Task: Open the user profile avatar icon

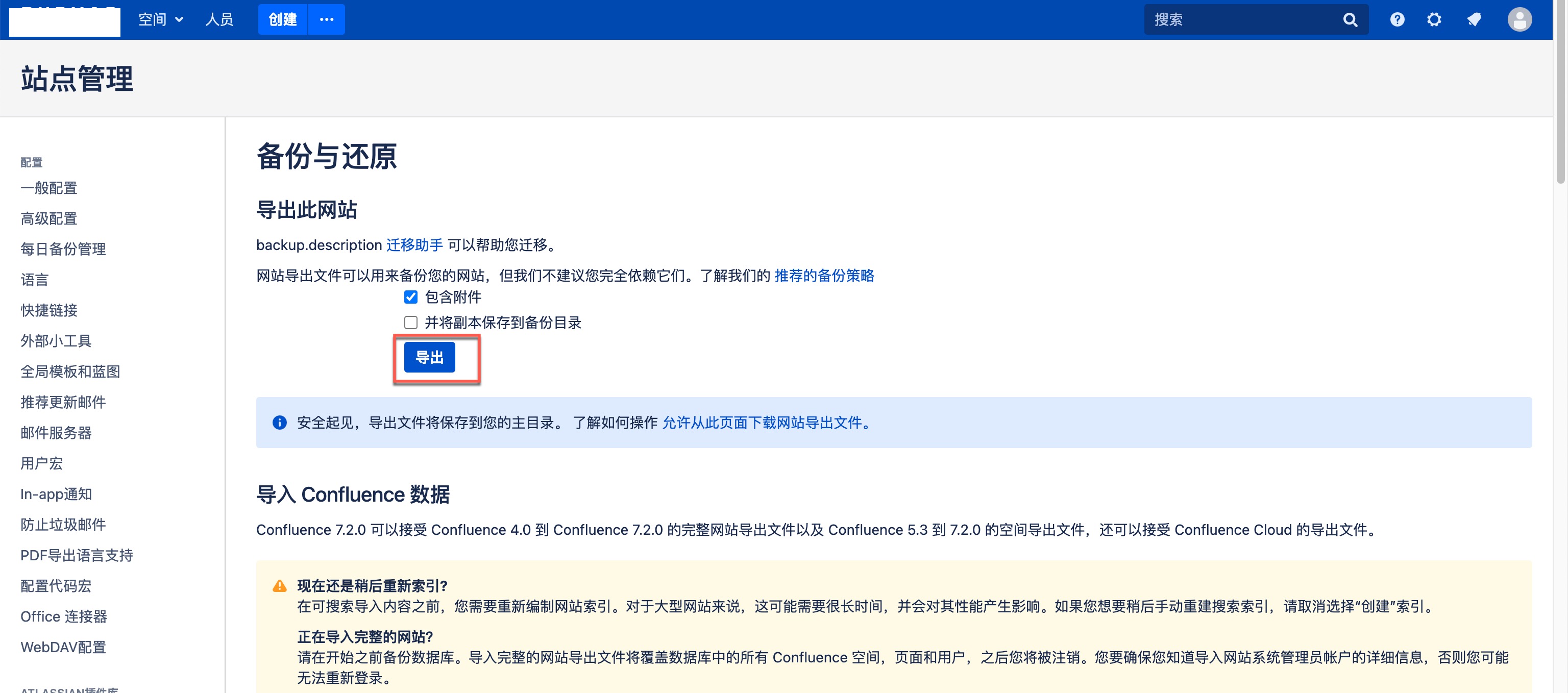Action: click(1520, 19)
